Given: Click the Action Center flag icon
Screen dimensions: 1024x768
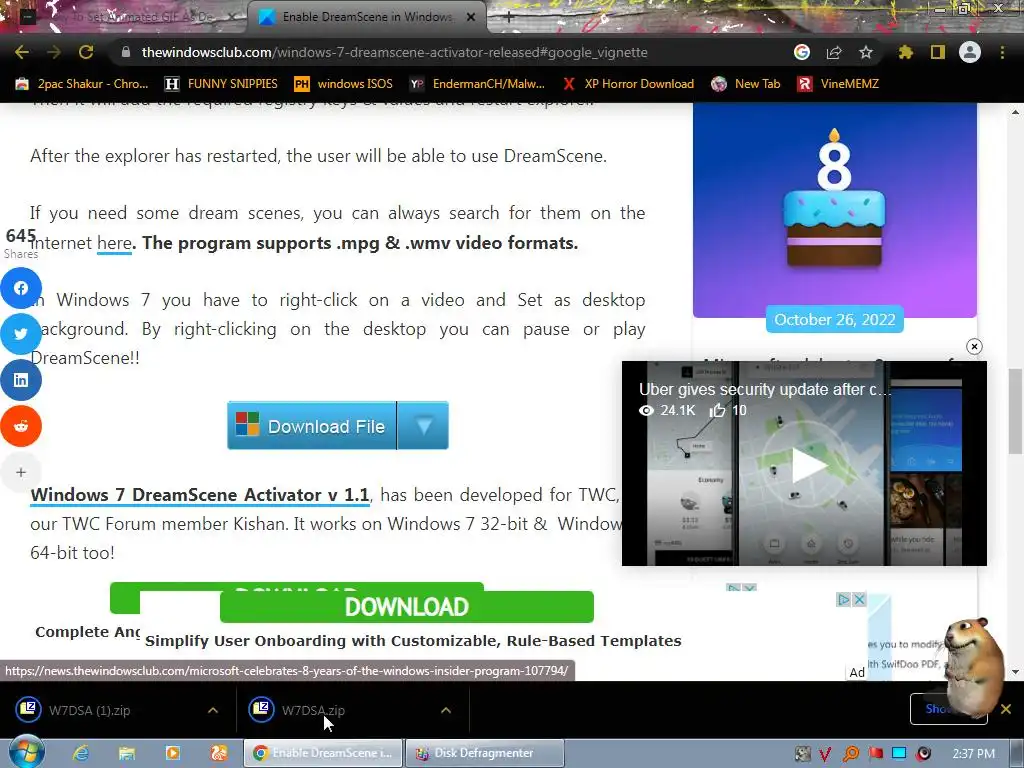Looking at the screenshot, I should pos(875,754).
